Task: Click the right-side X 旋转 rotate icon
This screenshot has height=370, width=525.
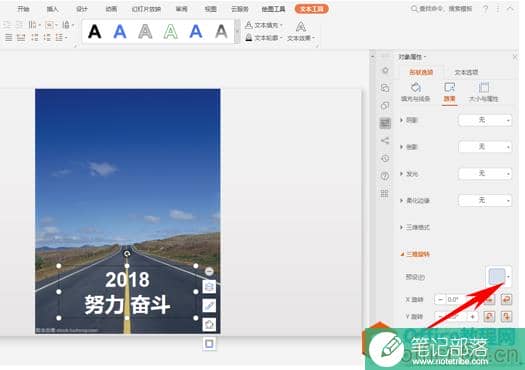Action: point(507,299)
